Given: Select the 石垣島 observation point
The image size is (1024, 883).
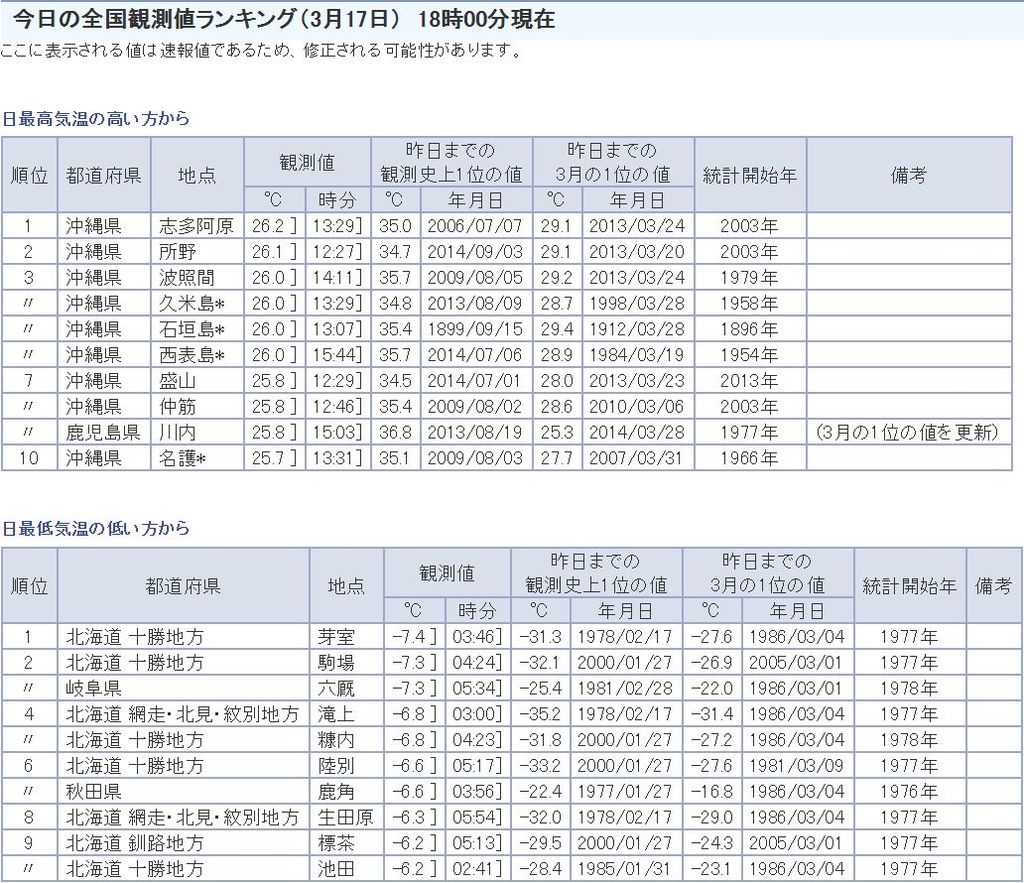Looking at the screenshot, I should (x=191, y=329).
